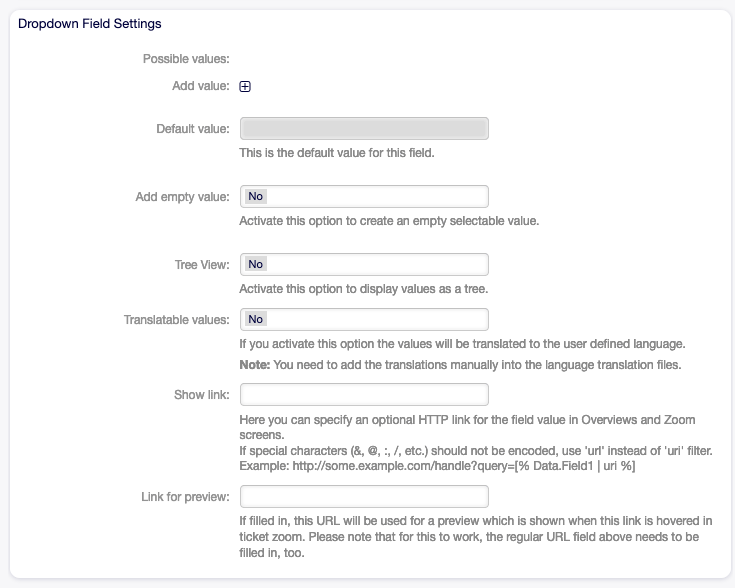Click into the Link for preview field

364,496
